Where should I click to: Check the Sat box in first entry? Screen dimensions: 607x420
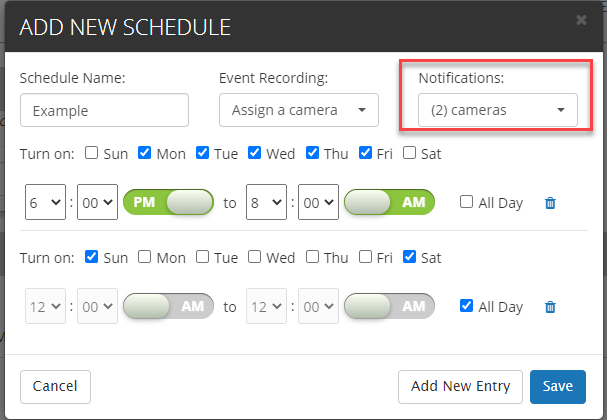click(x=410, y=153)
